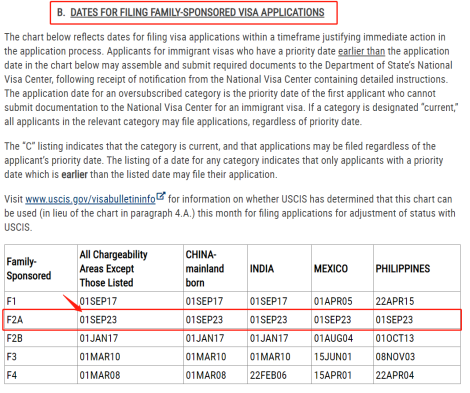Click F2B Philippines date 01OCT13
Image resolution: width=470 pixels, height=393 pixels.
395,338
